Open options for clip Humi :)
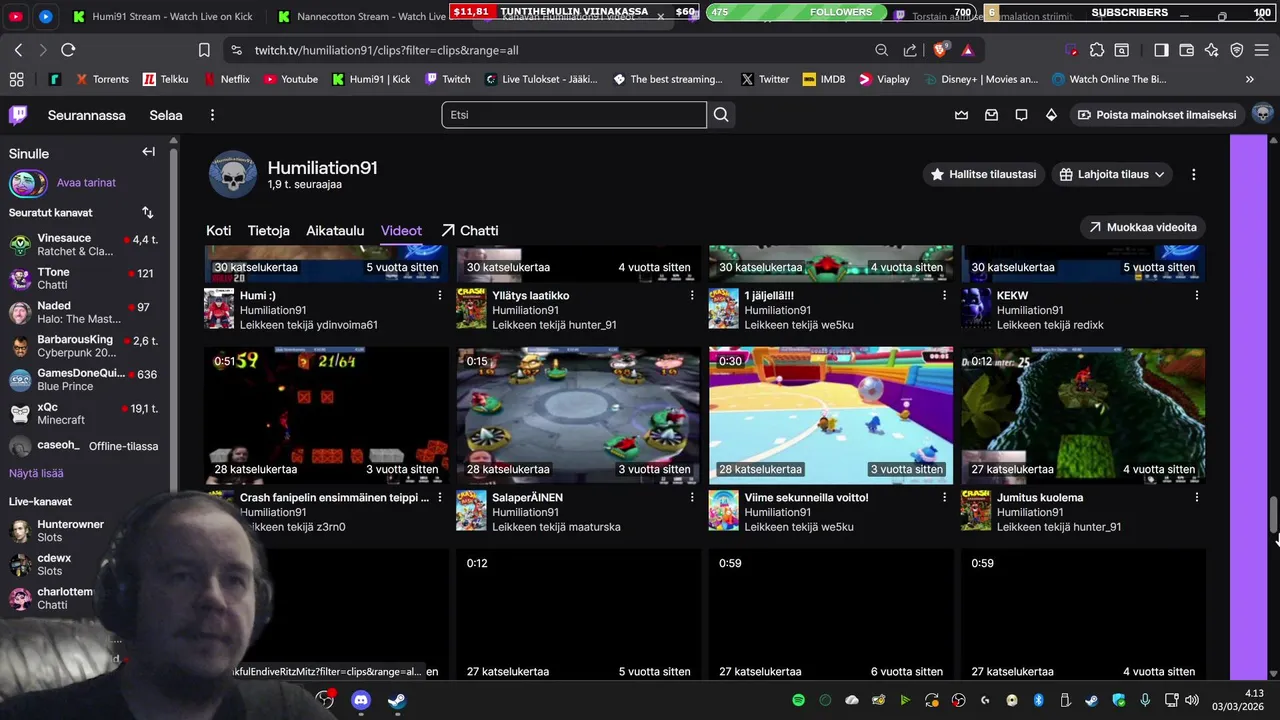Viewport: 1280px width, 720px height. coord(439,296)
